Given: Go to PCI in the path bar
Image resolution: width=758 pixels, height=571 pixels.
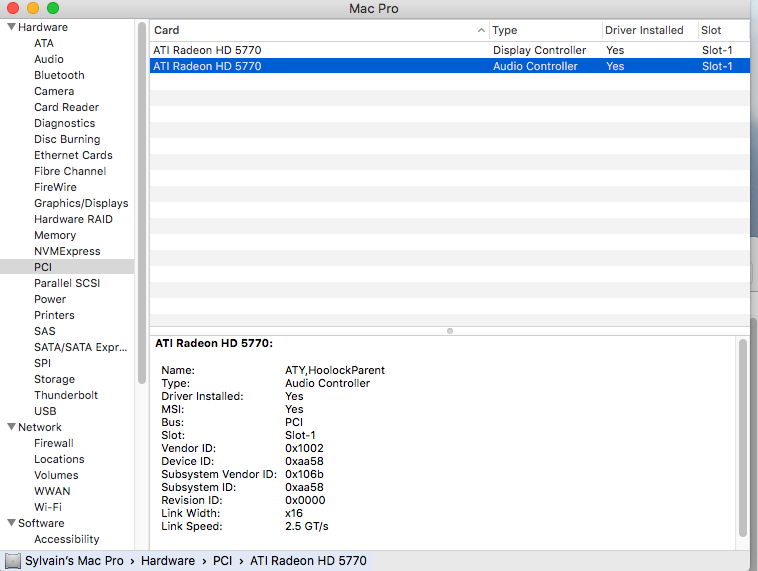Looking at the screenshot, I should click(x=222, y=561).
